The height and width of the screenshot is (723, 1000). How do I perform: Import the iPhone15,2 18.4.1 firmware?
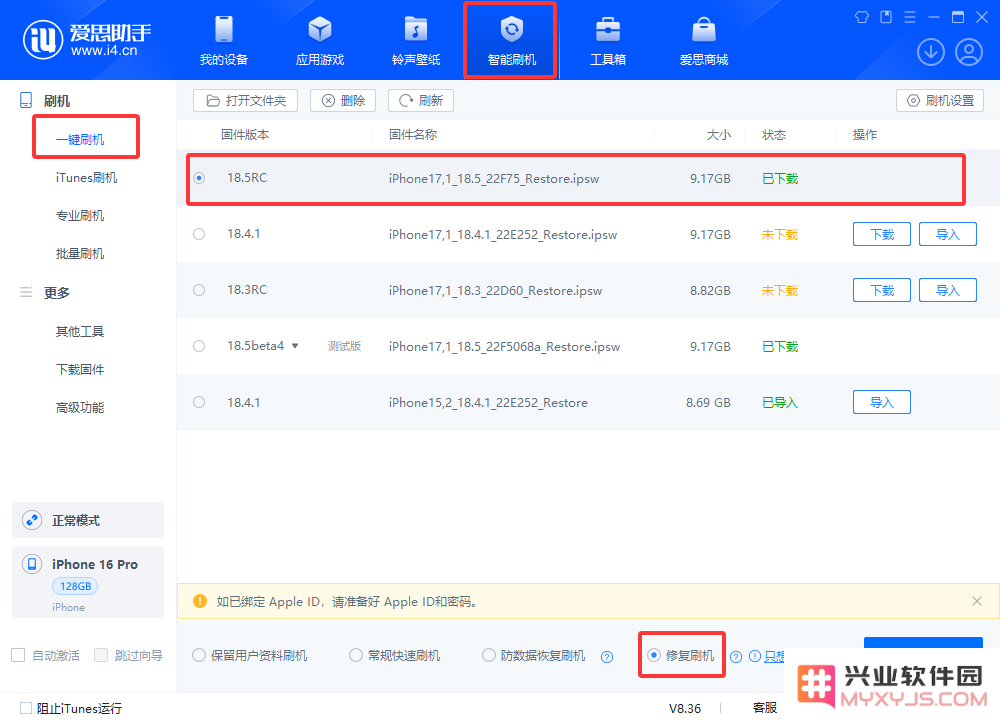882,402
